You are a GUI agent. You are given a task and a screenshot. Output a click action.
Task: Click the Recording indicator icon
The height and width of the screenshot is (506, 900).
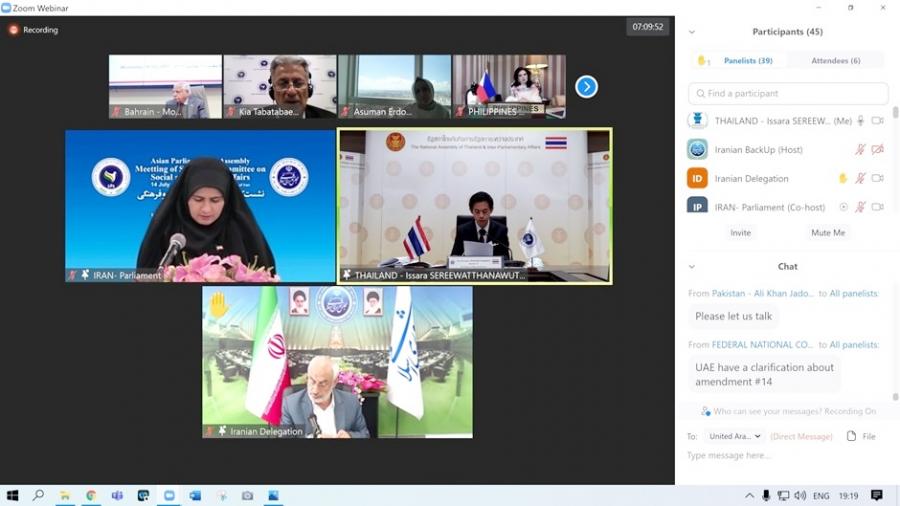pyautogui.click(x=14, y=30)
